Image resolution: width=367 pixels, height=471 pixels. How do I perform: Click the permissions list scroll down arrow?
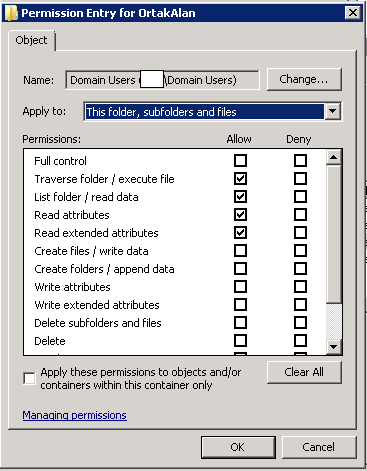(x=334, y=347)
